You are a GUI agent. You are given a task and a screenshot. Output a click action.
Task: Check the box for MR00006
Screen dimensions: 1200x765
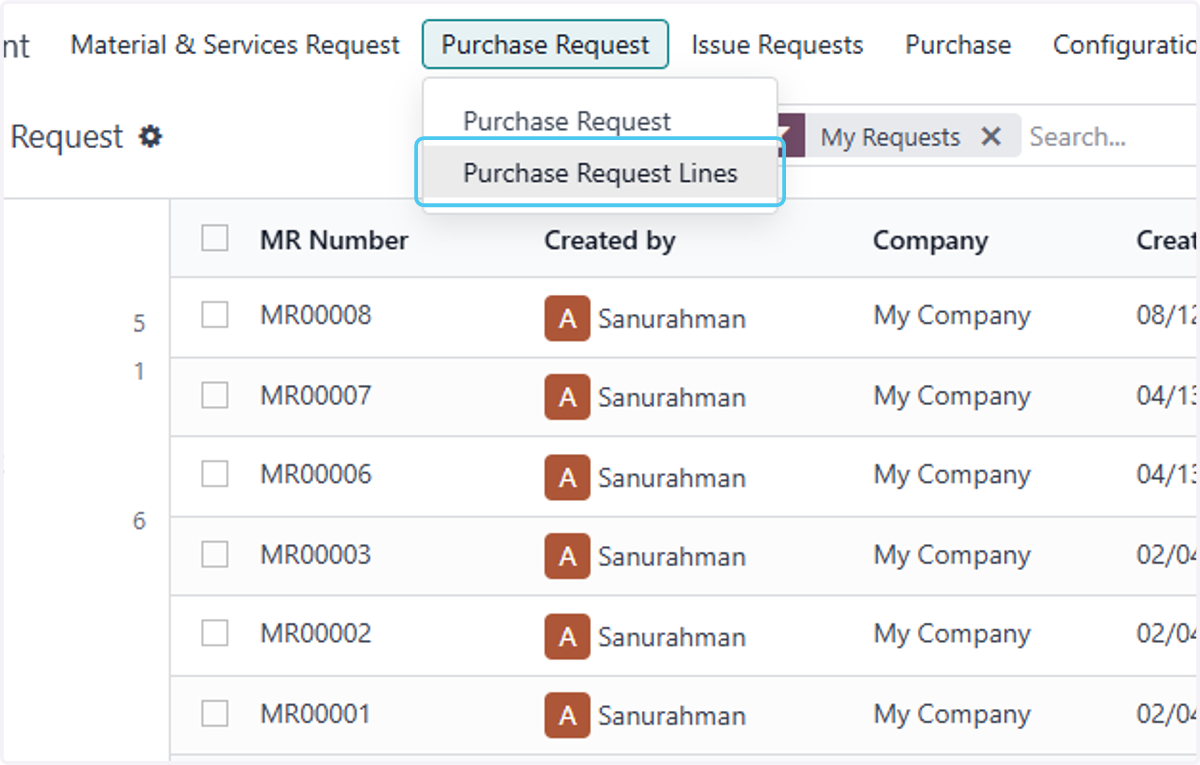click(215, 474)
